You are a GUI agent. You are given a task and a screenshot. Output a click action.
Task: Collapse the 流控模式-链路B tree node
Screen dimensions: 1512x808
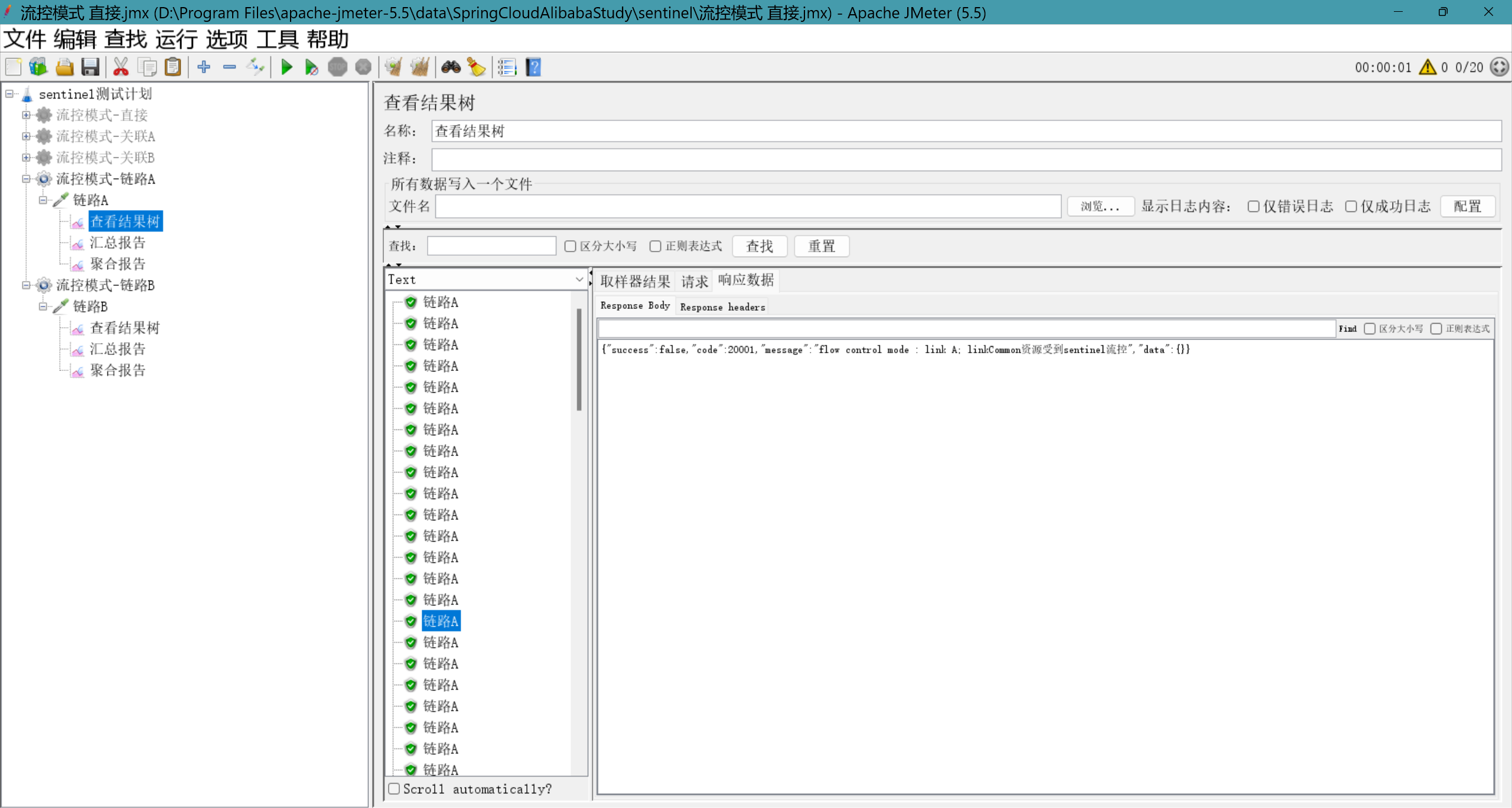(x=26, y=285)
